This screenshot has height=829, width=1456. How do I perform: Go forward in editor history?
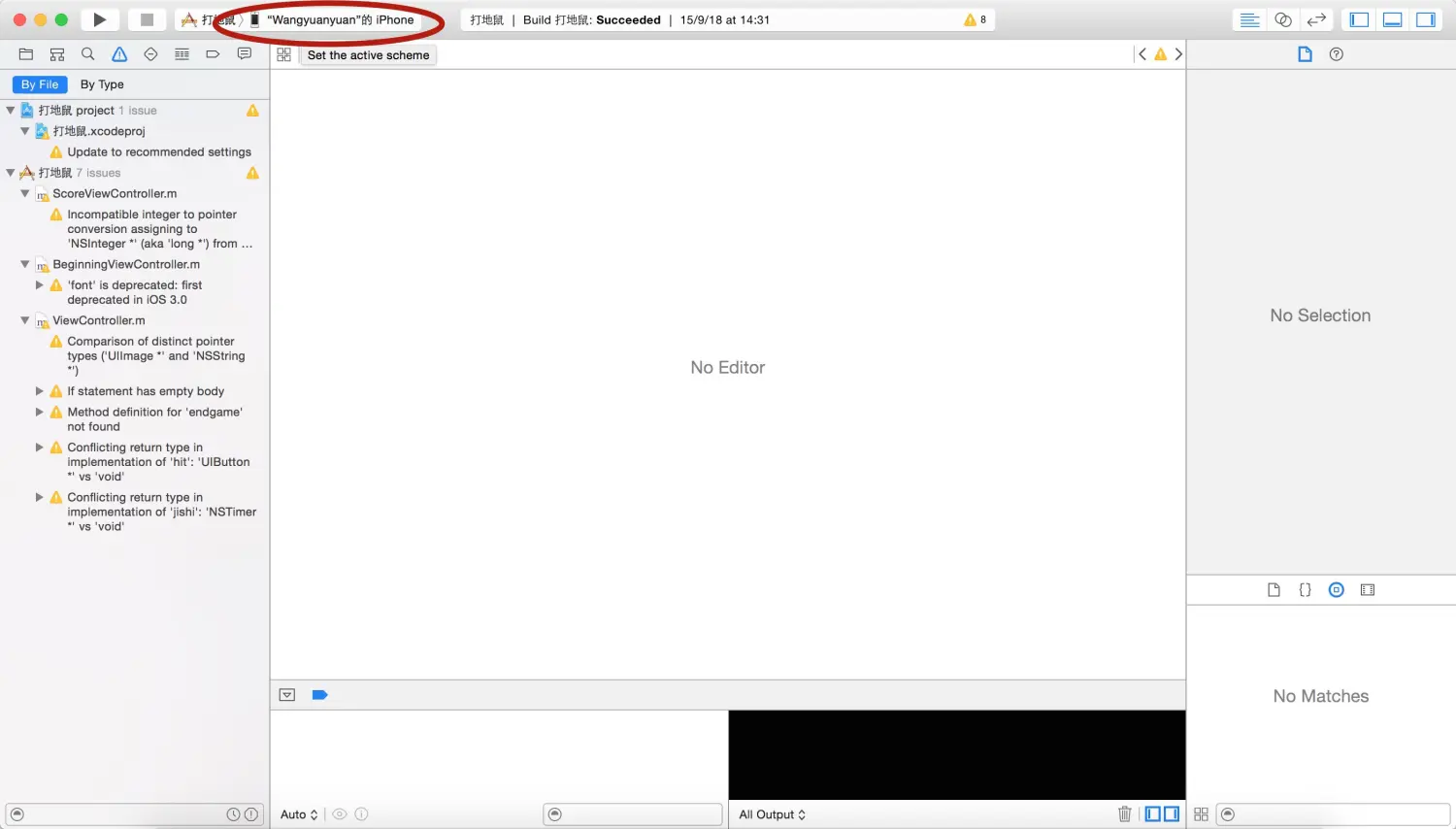(1178, 54)
